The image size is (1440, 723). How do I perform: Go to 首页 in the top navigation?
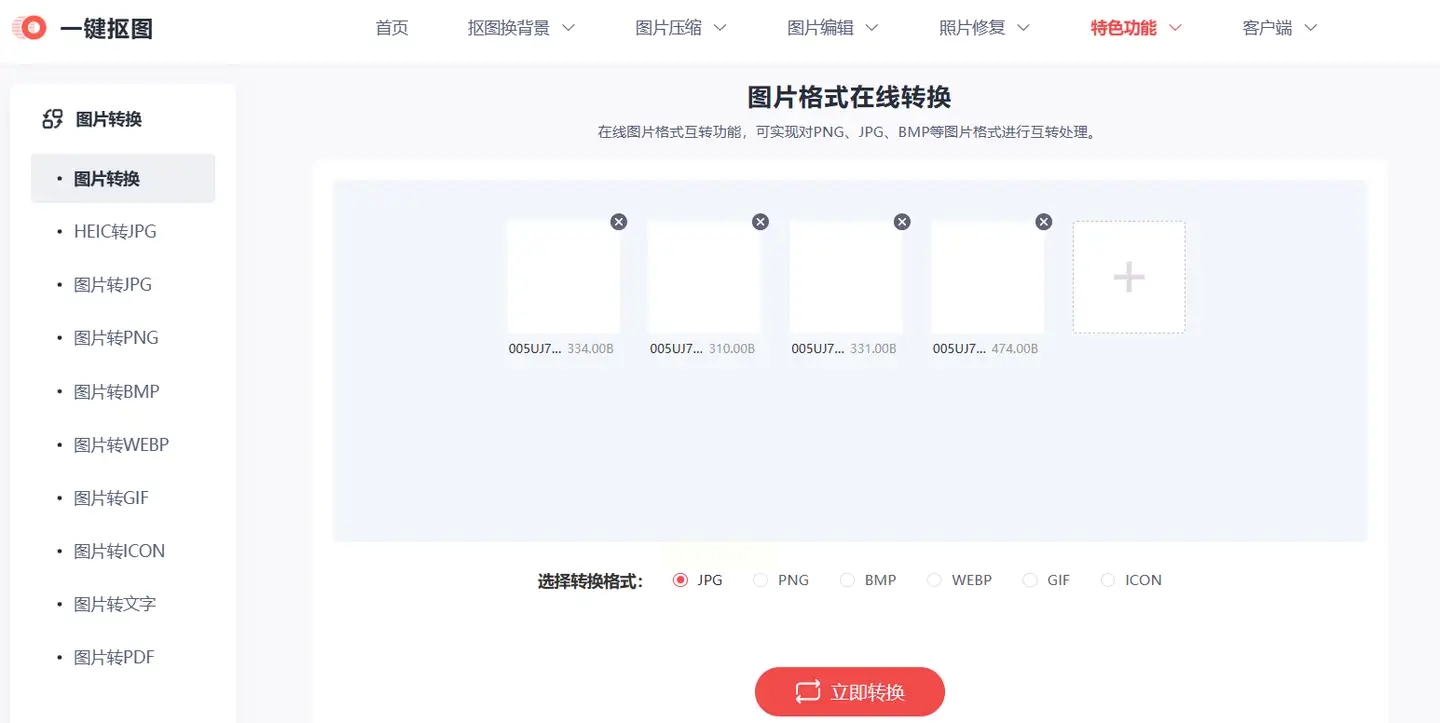pos(392,28)
